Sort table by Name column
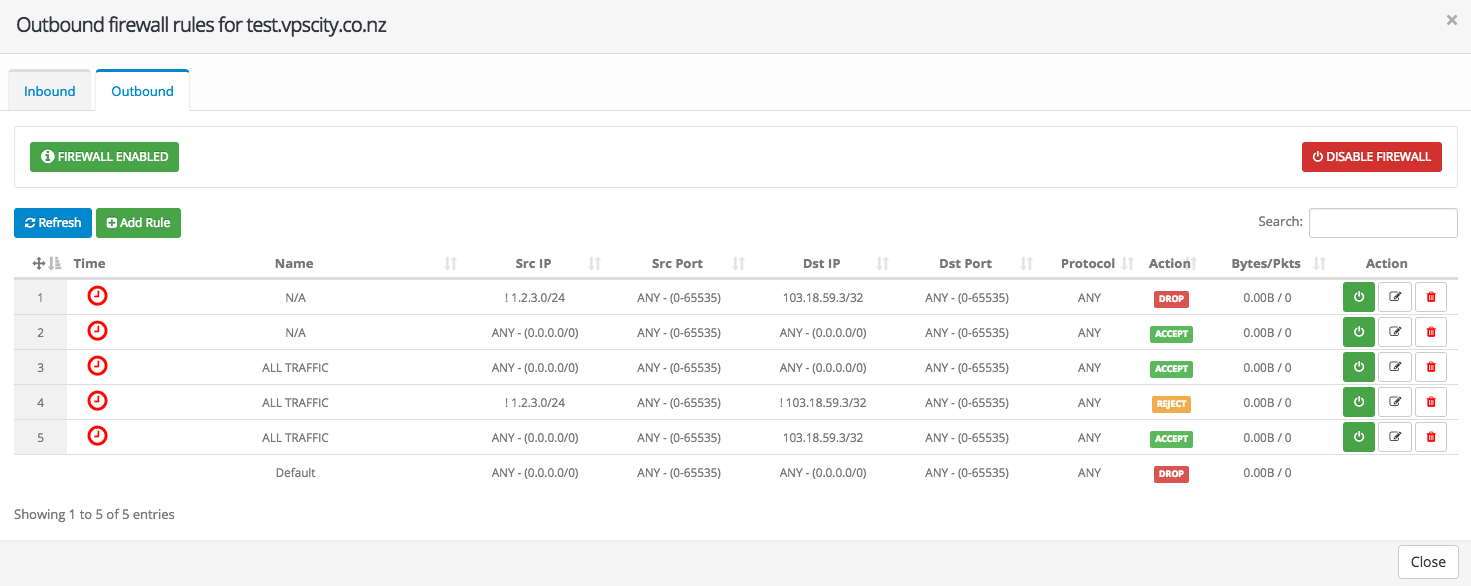The width and height of the screenshot is (1471, 586). [x=294, y=263]
